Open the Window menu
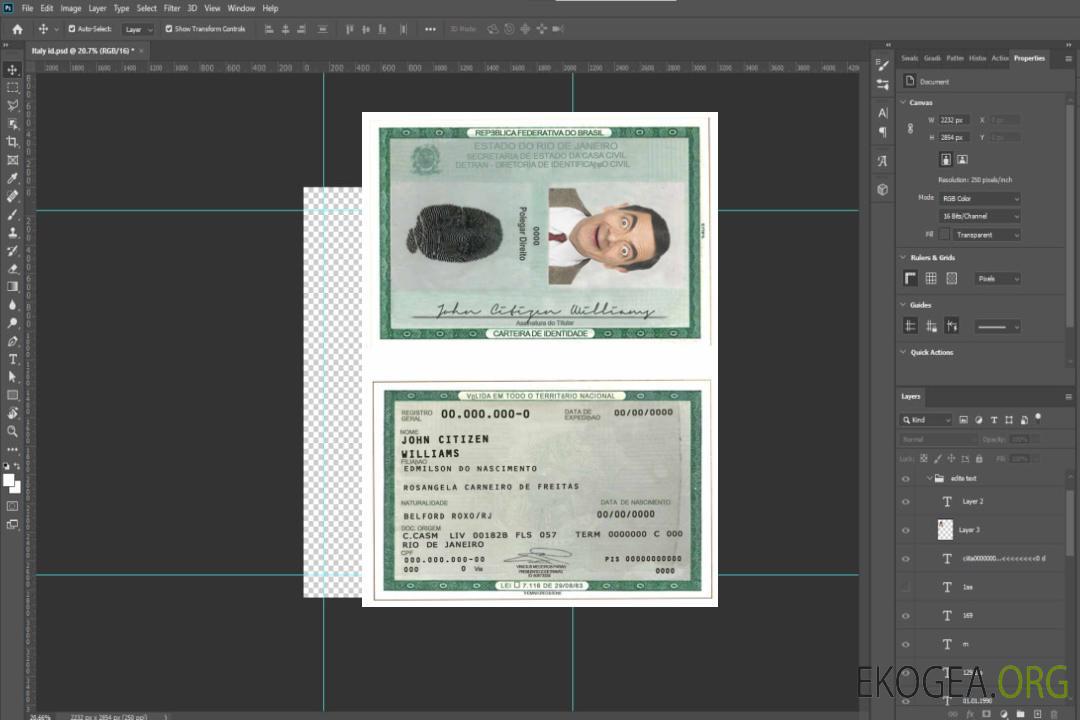 click(x=241, y=8)
